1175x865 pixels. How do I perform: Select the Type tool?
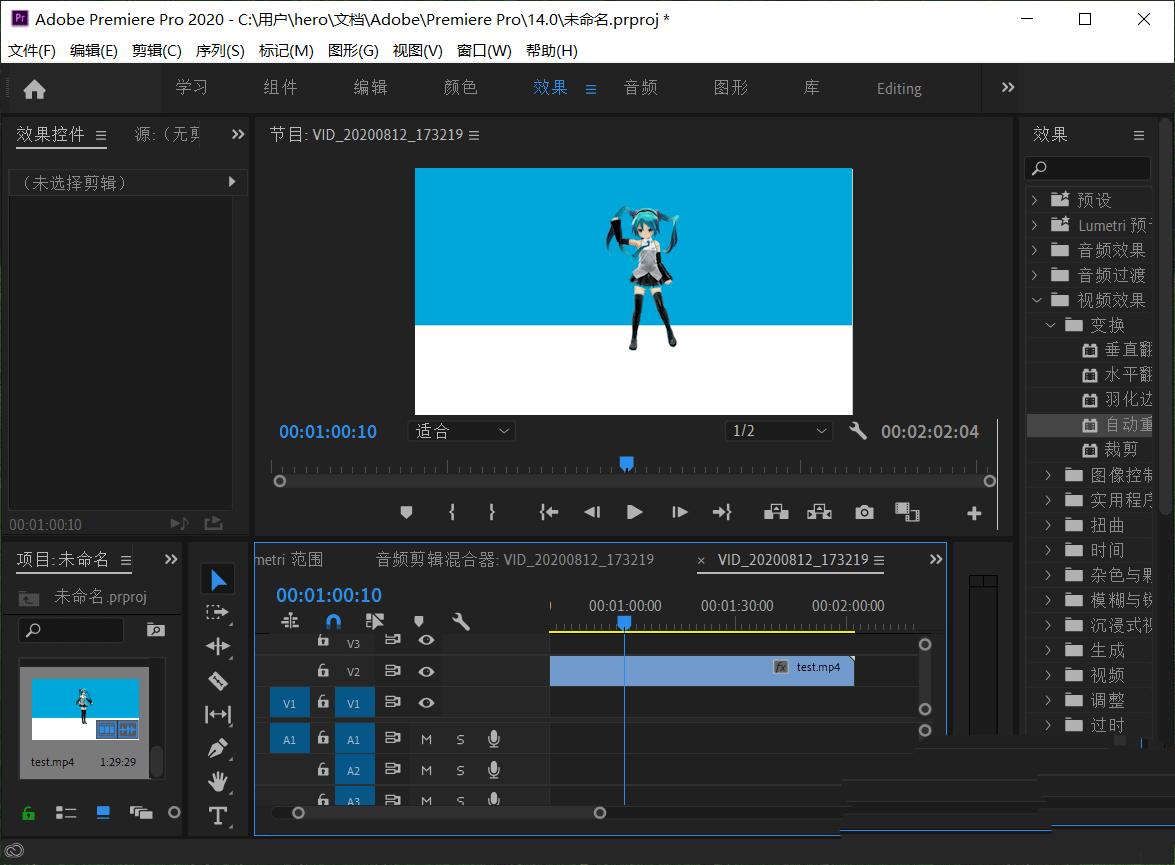pyautogui.click(x=218, y=815)
